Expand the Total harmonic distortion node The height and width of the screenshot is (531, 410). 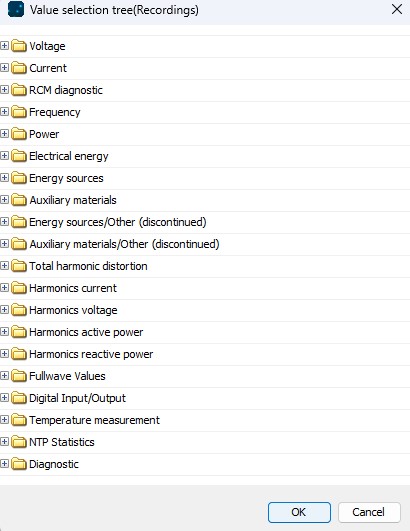tap(4, 266)
